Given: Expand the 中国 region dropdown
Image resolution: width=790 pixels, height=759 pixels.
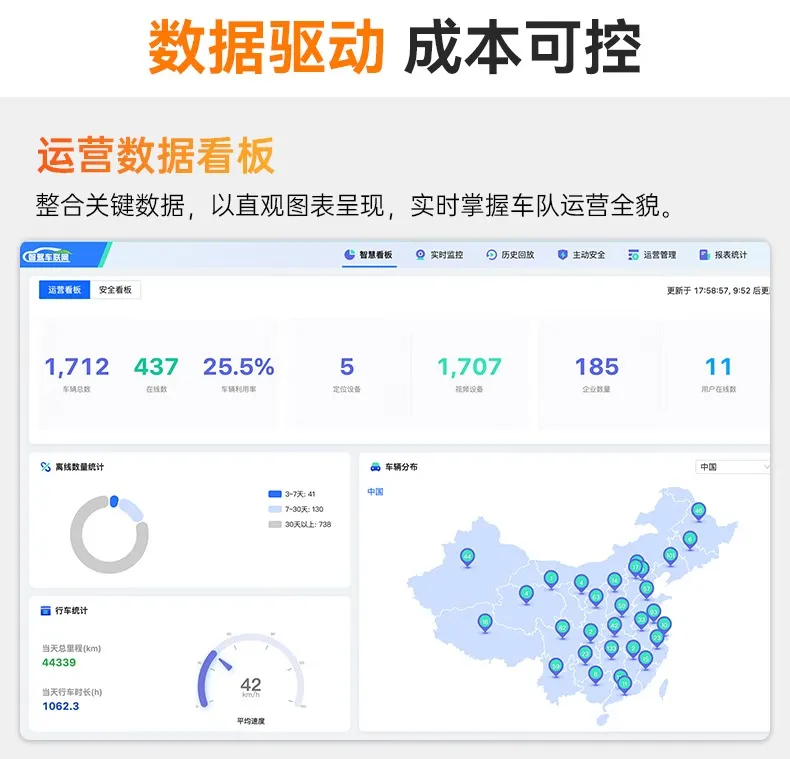Looking at the screenshot, I should 732,467.
